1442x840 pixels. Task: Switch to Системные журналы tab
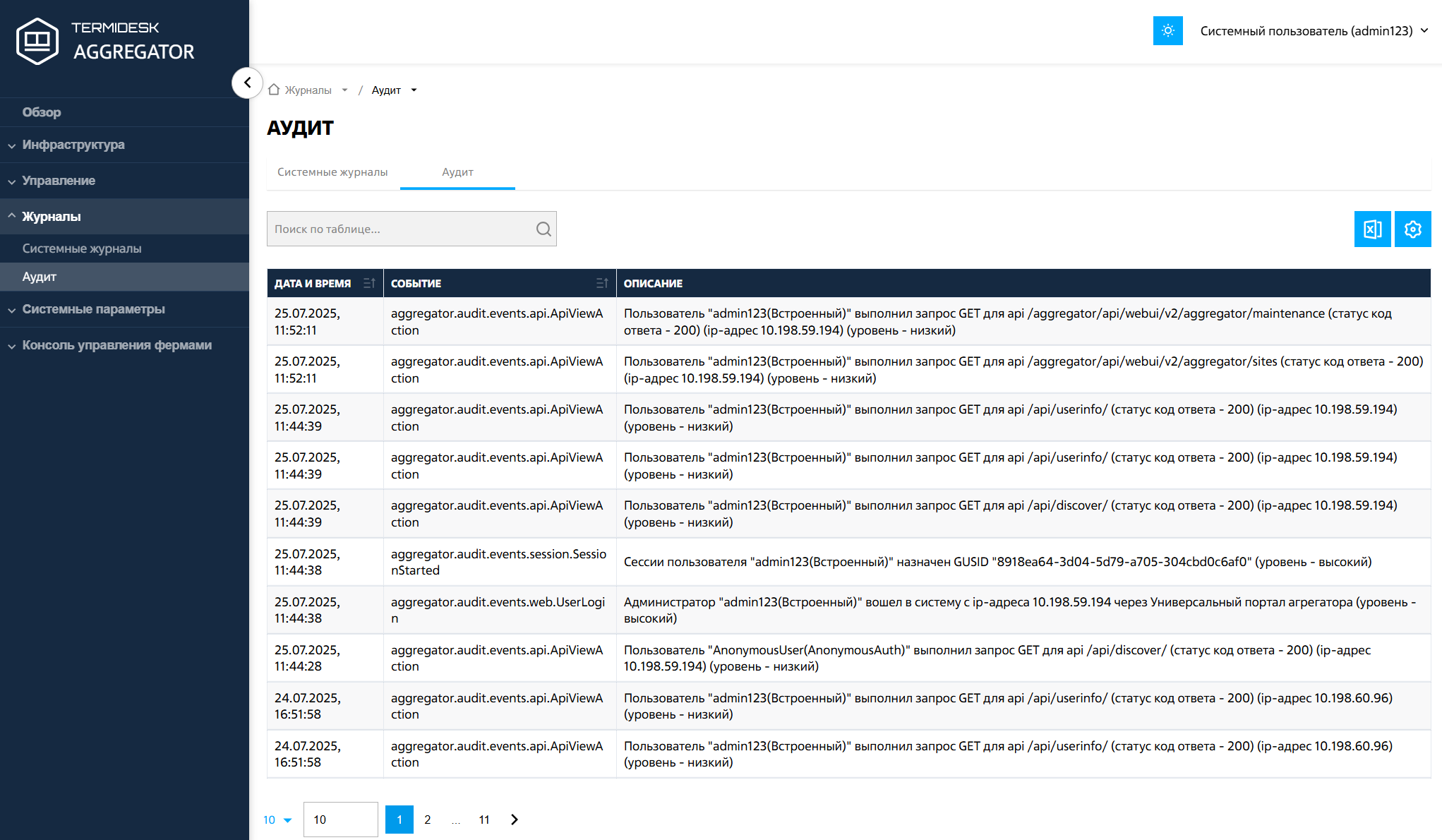332,172
